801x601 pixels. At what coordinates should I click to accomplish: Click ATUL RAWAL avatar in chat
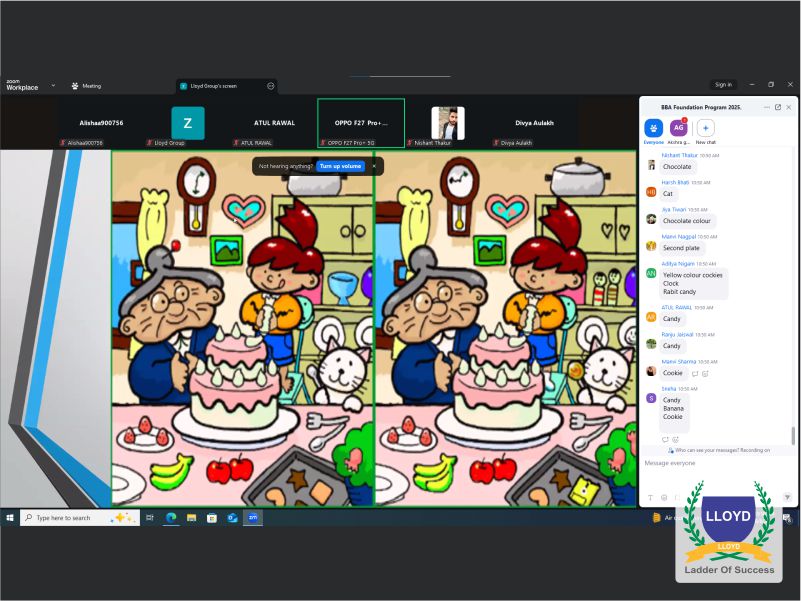pos(651,317)
